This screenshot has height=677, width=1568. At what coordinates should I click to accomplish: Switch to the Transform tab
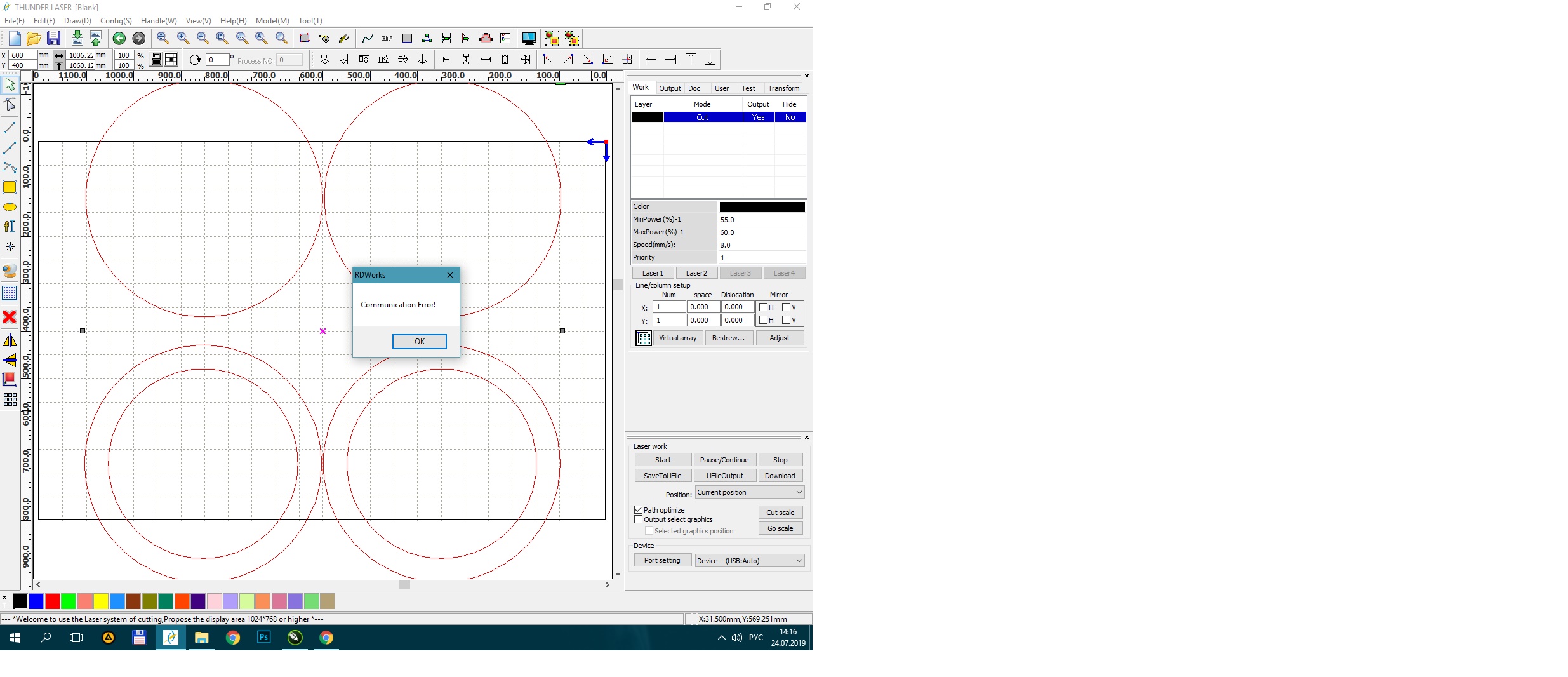coord(783,88)
